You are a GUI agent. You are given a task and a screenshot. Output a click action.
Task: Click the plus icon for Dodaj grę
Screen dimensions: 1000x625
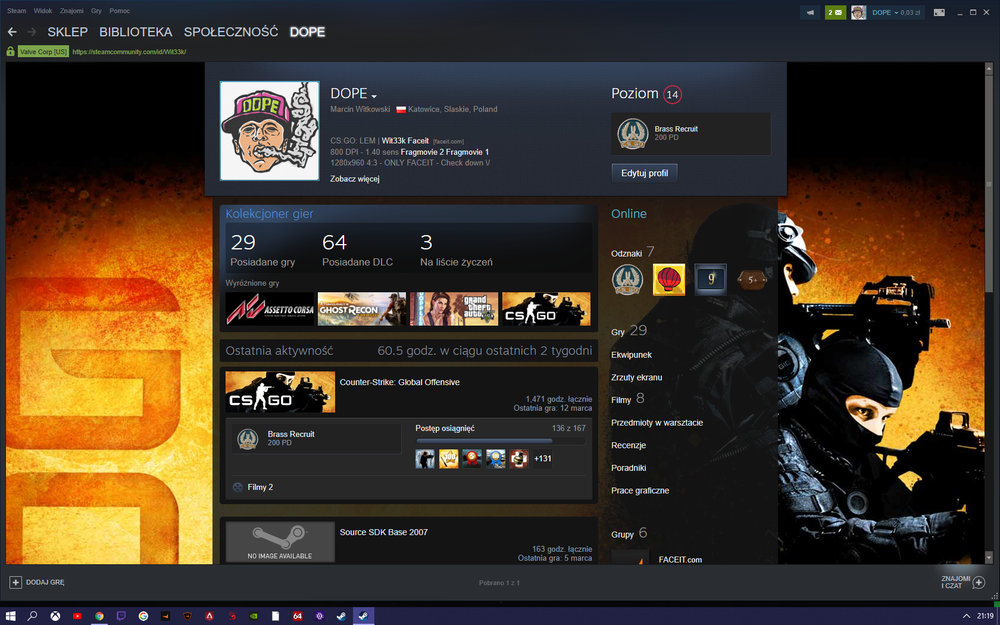pos(15,582)
